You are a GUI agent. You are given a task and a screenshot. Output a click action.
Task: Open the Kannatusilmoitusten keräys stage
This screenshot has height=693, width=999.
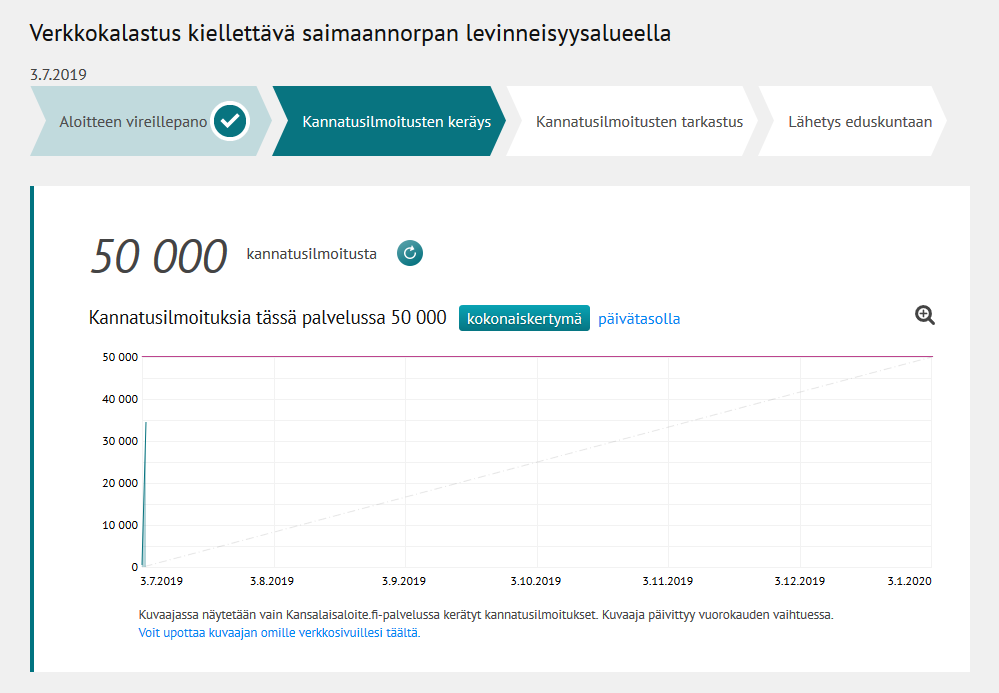[397, 122]
